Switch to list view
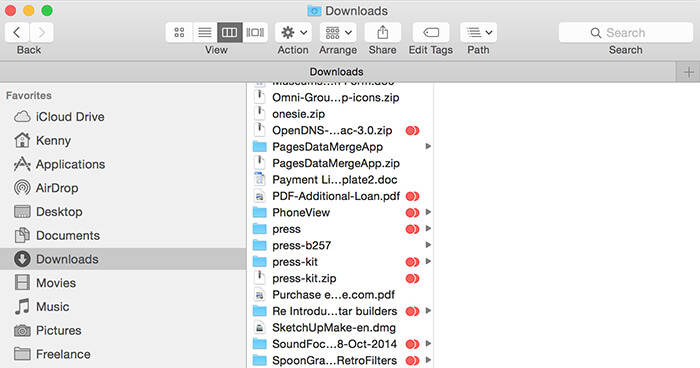 205,33
